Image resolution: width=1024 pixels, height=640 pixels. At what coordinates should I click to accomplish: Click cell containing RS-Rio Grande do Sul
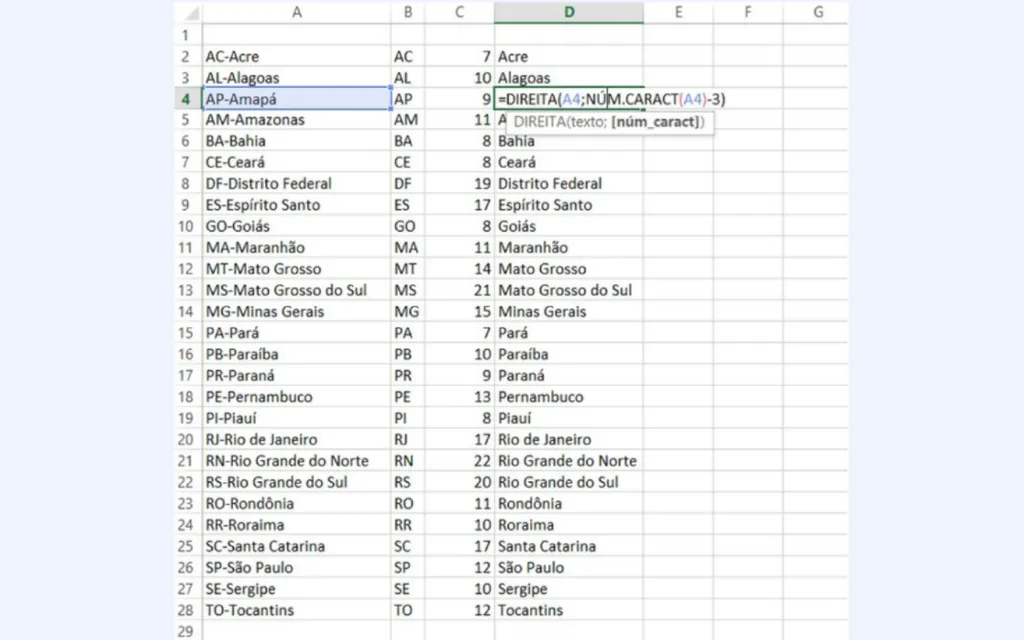tap(296, 482)
